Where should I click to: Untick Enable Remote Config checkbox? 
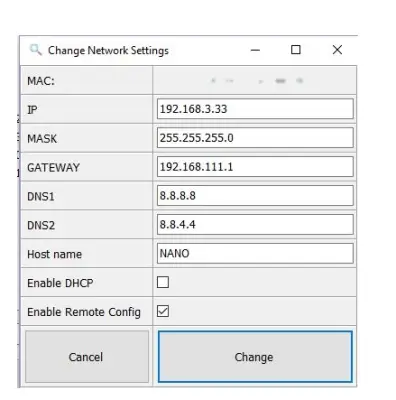click(x=163, y=311)
